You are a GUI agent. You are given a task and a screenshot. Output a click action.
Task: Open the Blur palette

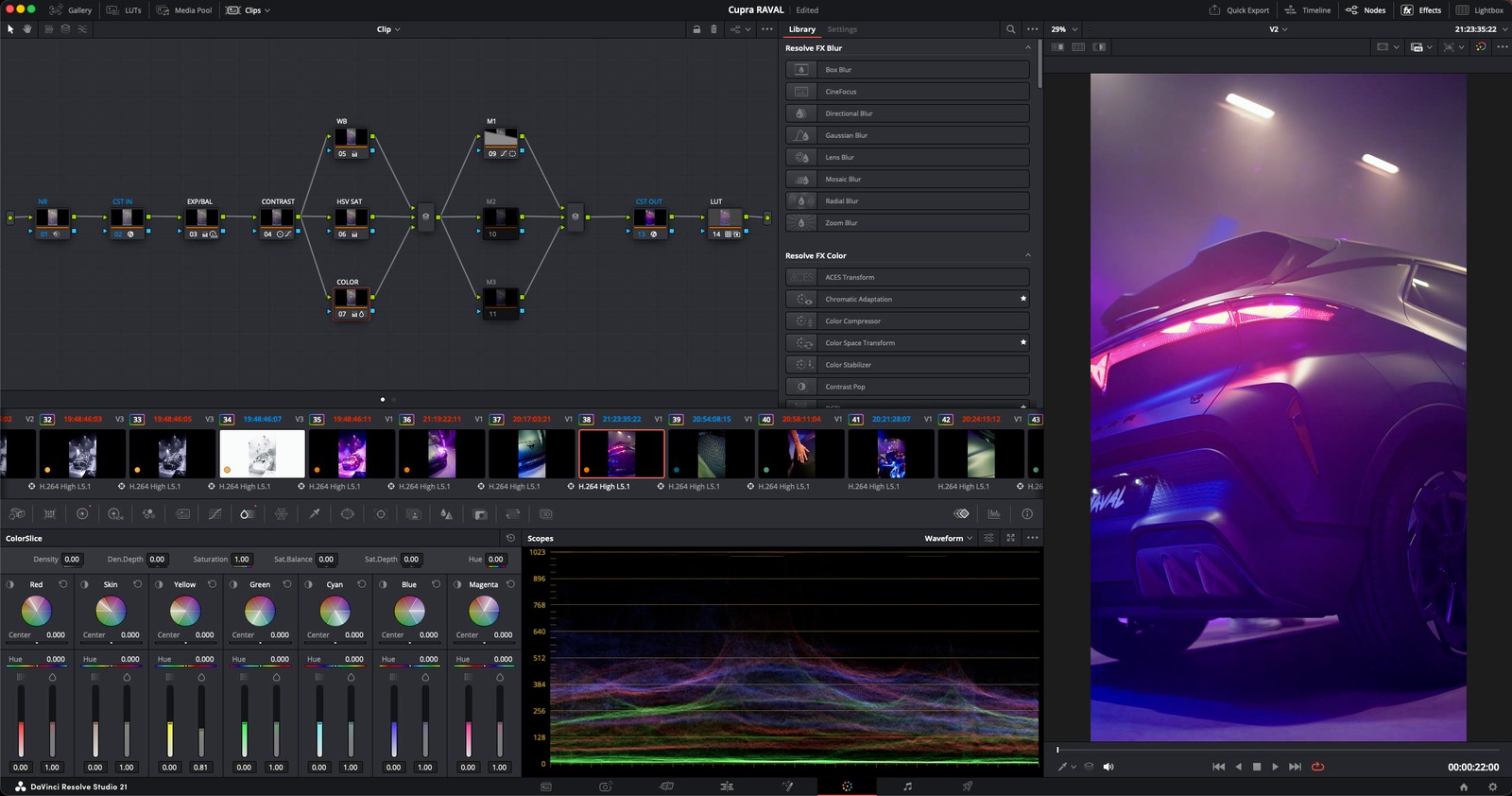point(446,513)
